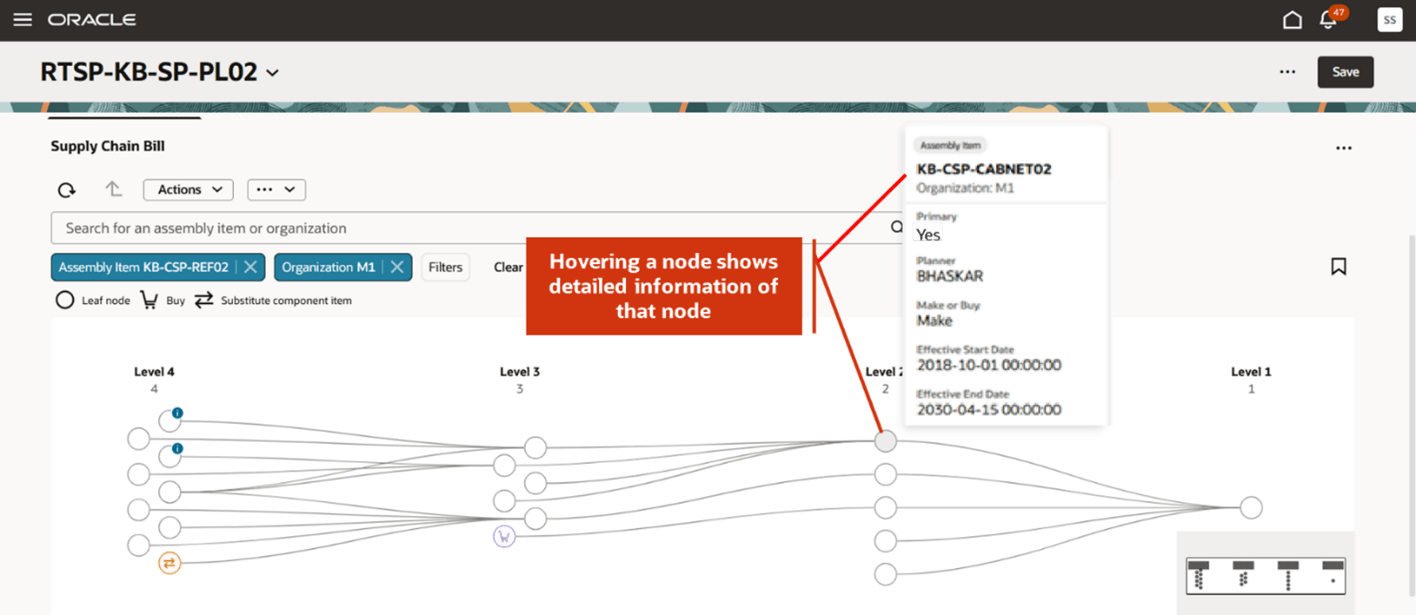Select the bookmark icon above the diagram
1416x615 pixels.
coord(1339,266)
